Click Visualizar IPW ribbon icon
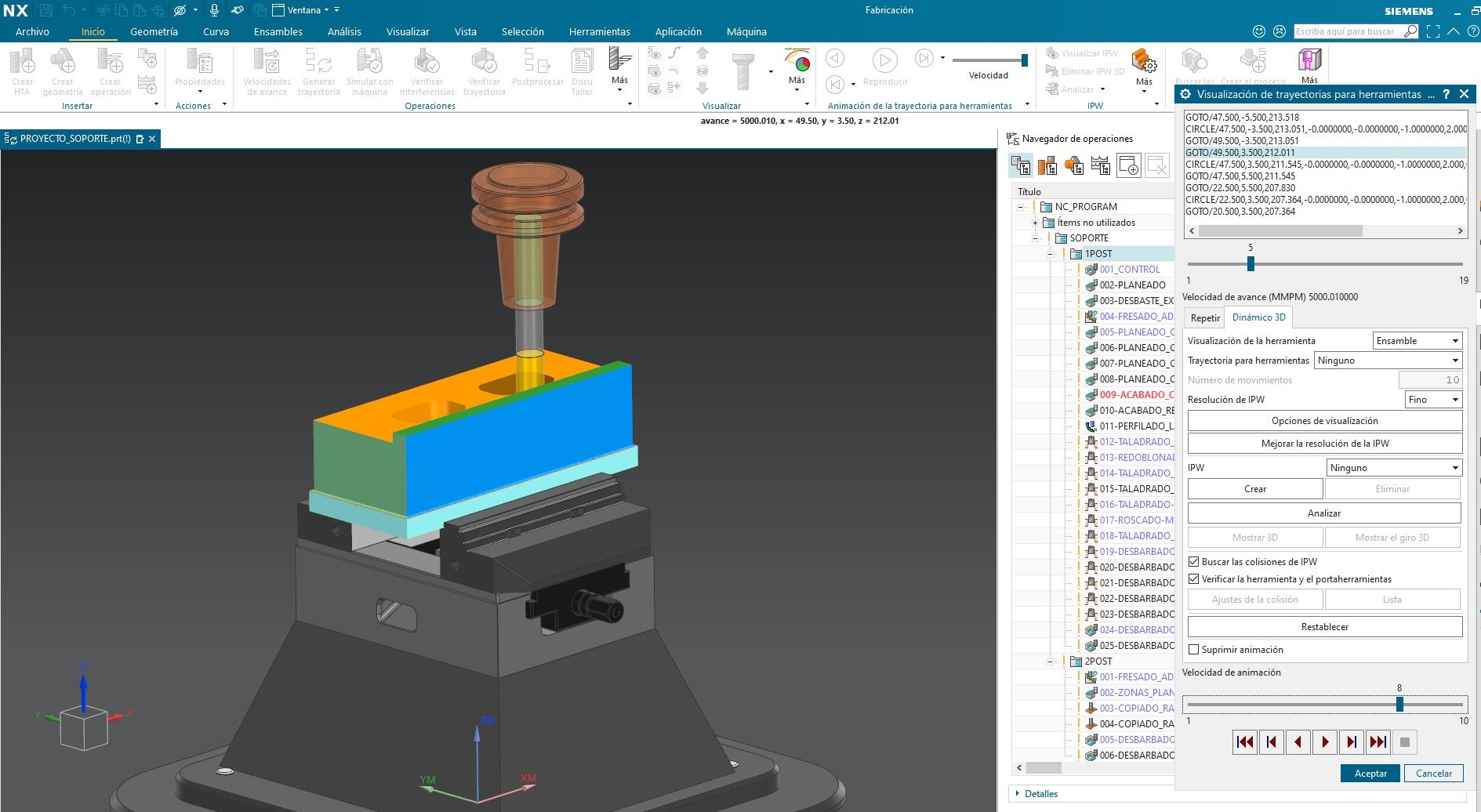The height and width of the screenshot is (812, 1481). [1052, 53]
